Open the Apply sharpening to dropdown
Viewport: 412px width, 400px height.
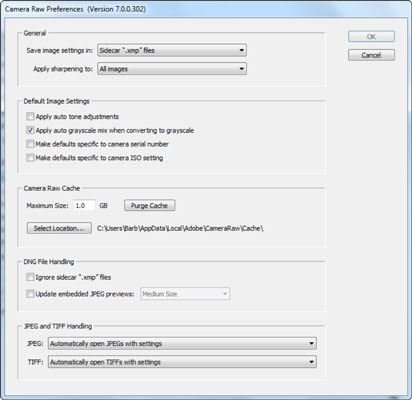tap(172, 69)
